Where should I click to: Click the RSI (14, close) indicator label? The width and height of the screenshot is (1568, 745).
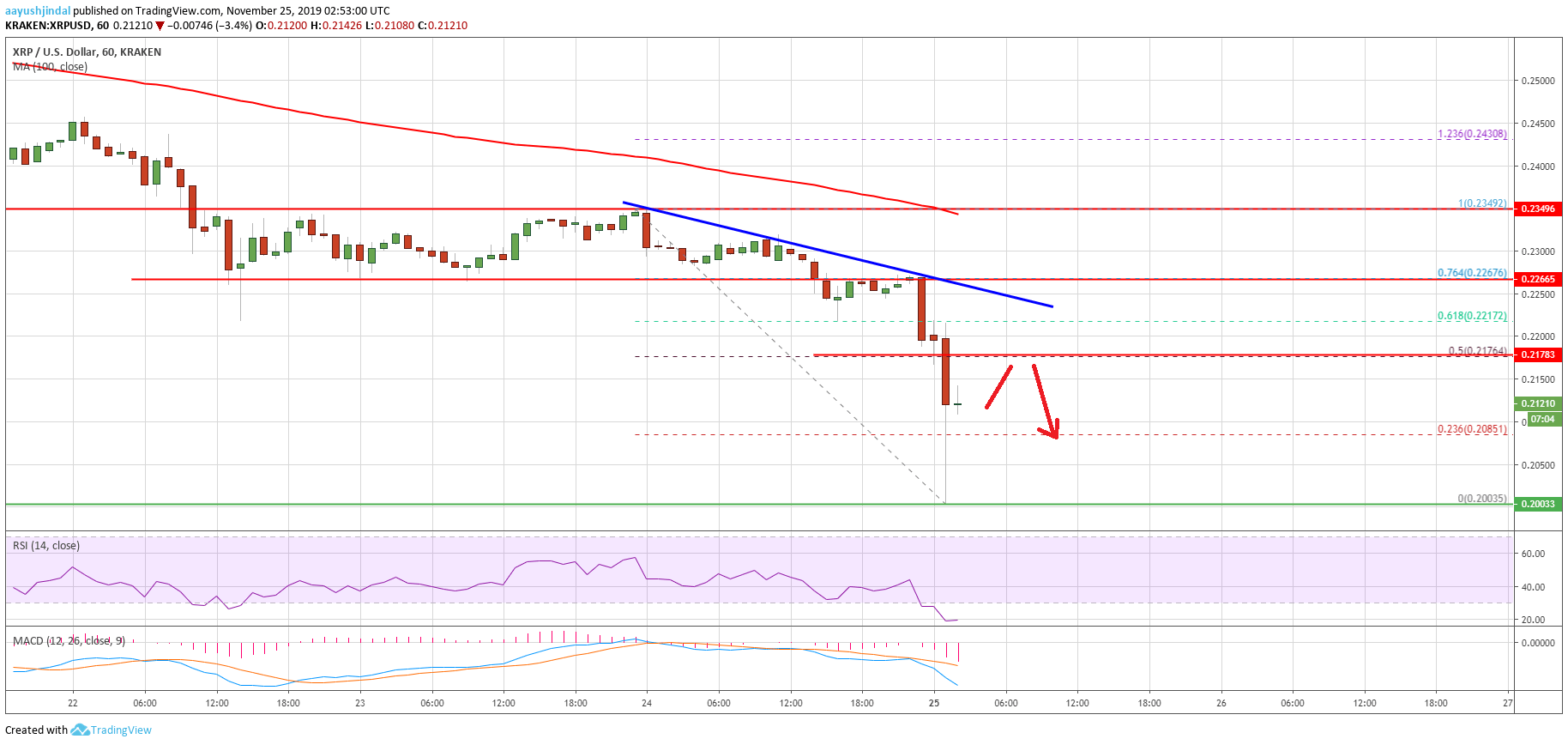46,546
